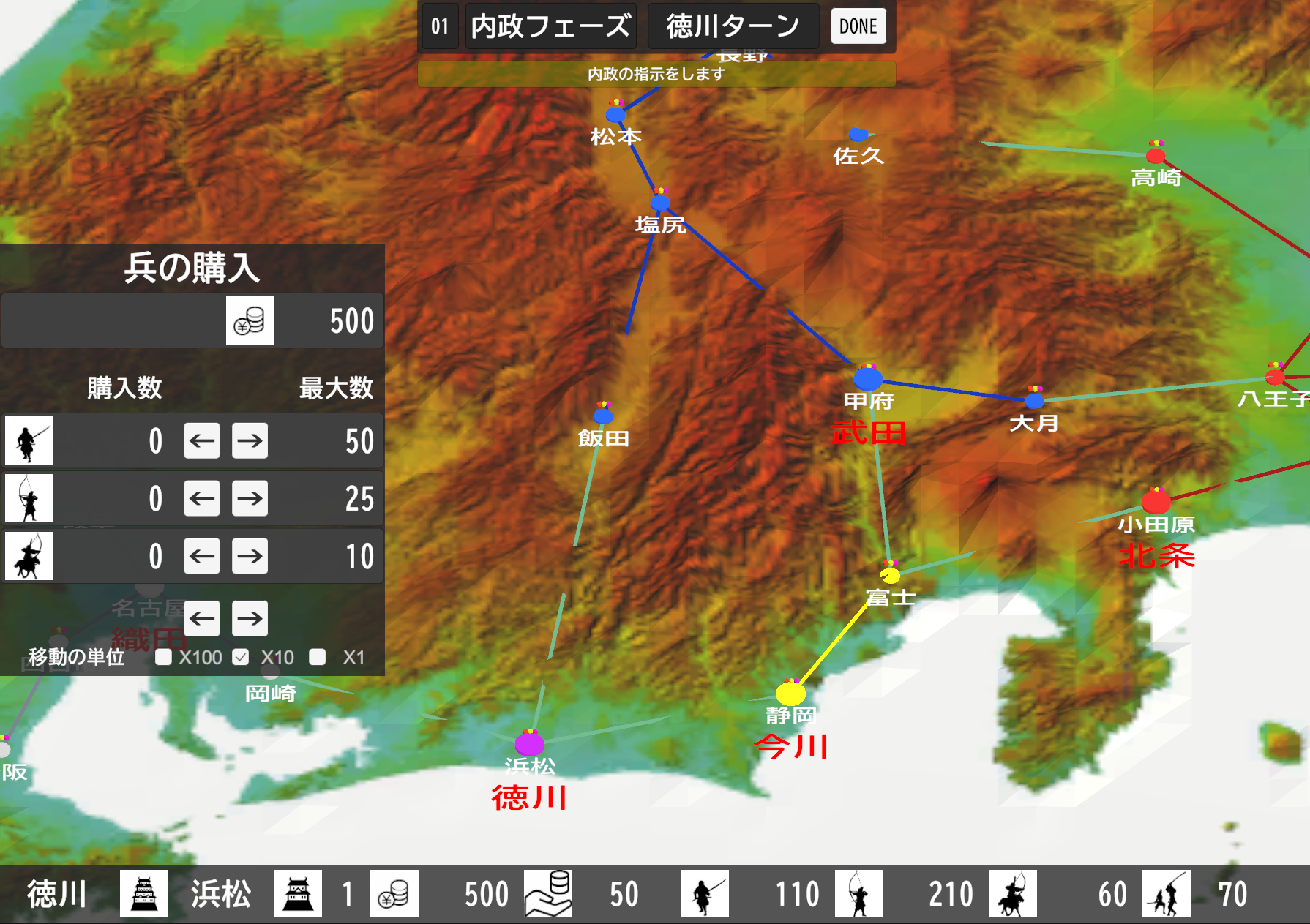Click the 移動の単位 label

[77, 657]
